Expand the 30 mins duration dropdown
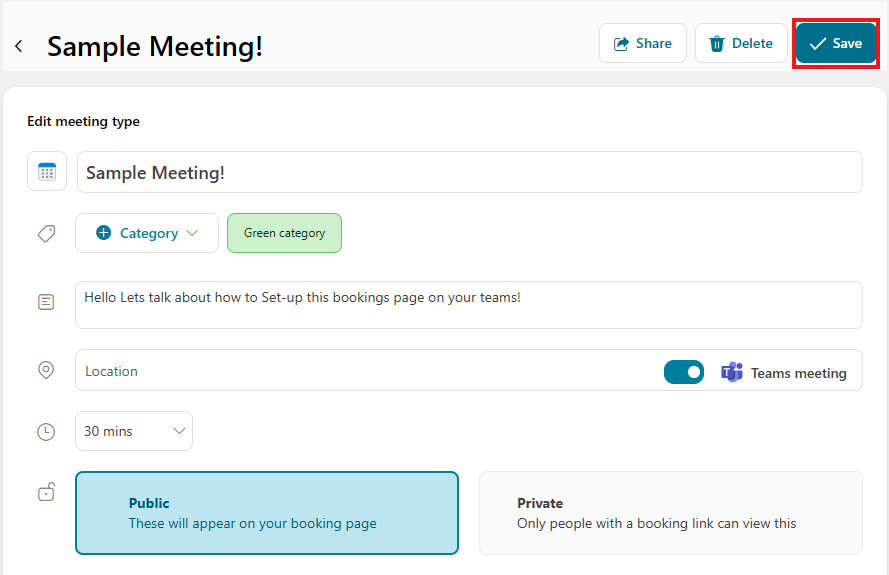 click(x=134, y=431)
